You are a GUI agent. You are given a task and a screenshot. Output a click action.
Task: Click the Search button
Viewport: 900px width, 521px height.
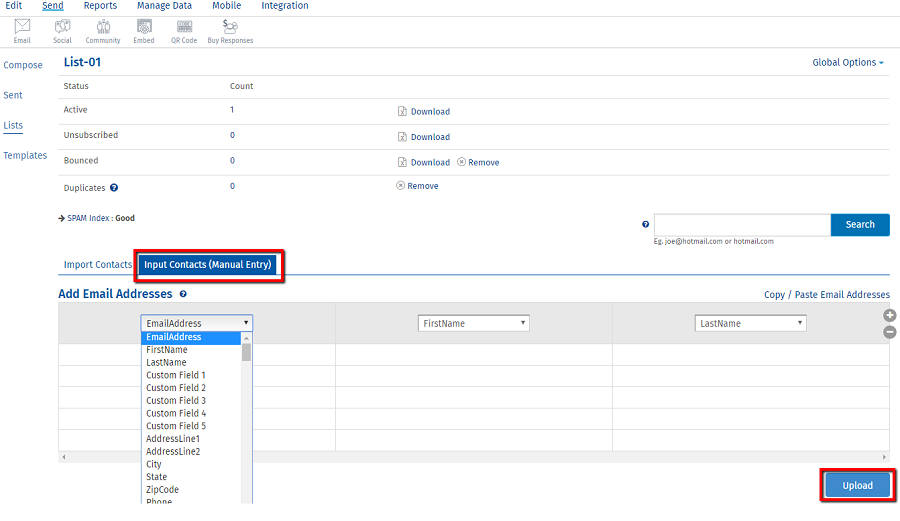click(x=860, y=224)
